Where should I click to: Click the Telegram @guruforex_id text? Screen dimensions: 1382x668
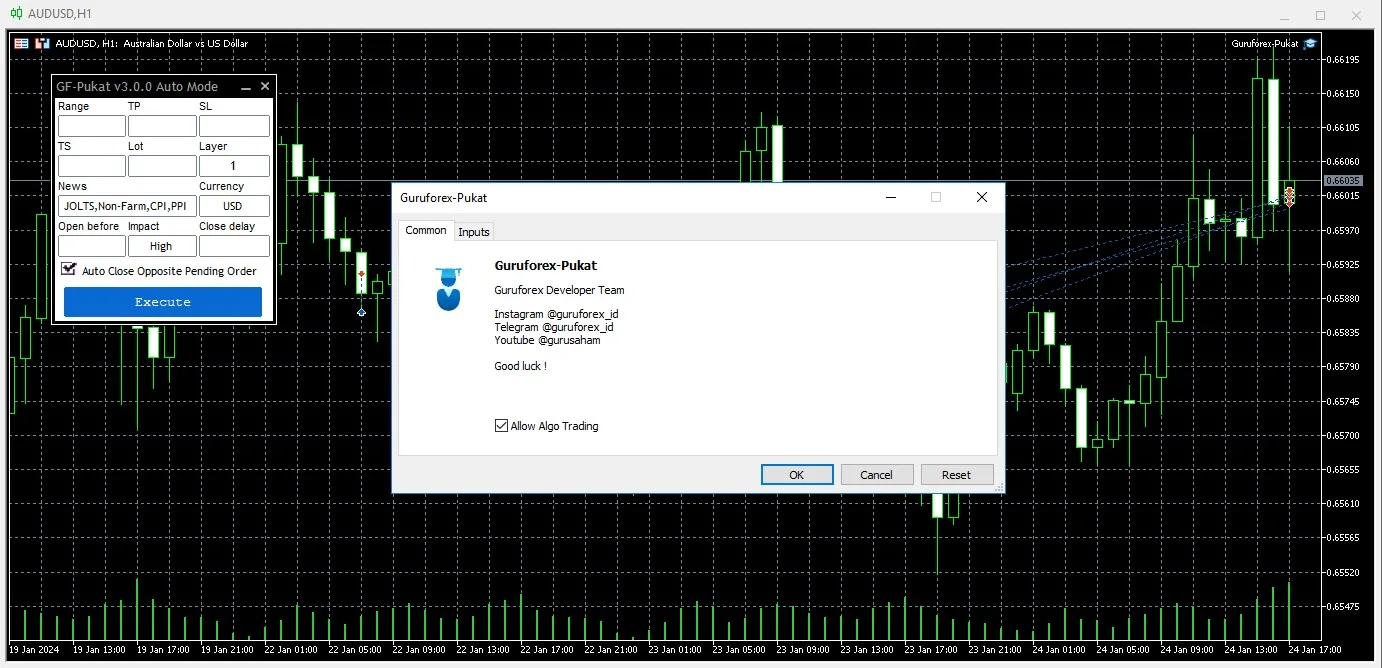pos(554,327)
